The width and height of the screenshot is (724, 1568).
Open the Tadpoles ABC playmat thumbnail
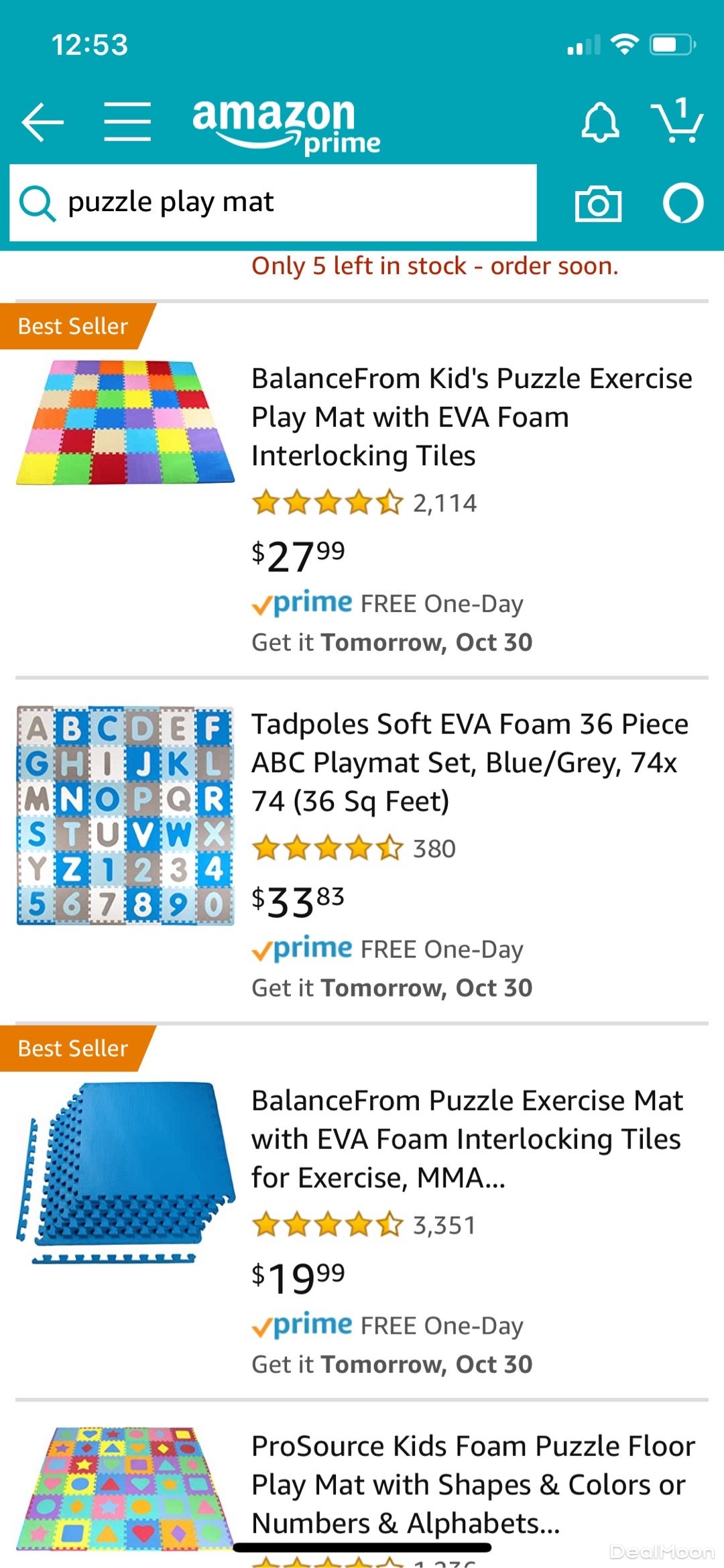click(x=125, y=815)
